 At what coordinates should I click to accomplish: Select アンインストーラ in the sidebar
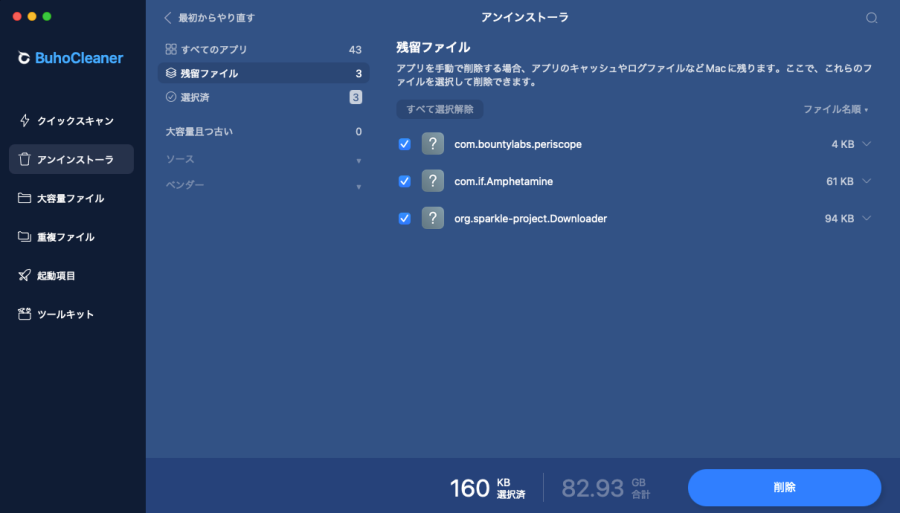[71, 159]
